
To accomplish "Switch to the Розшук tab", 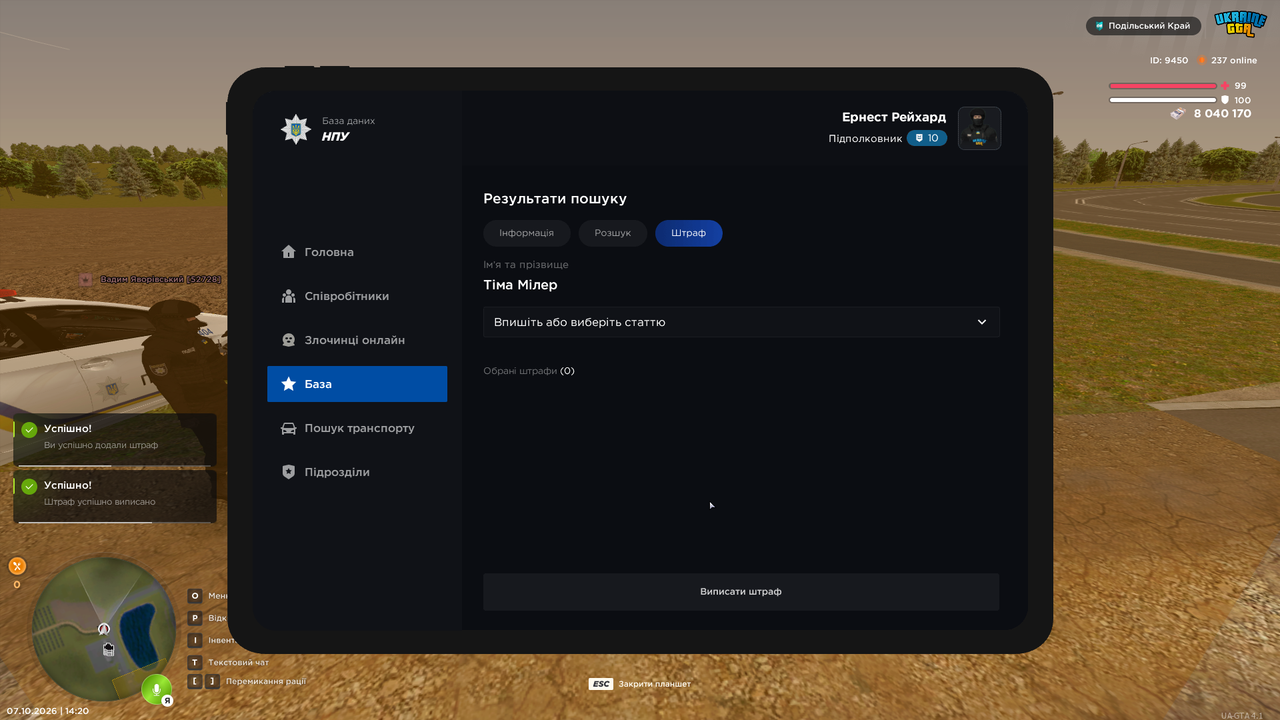I will tap(613, 233).
